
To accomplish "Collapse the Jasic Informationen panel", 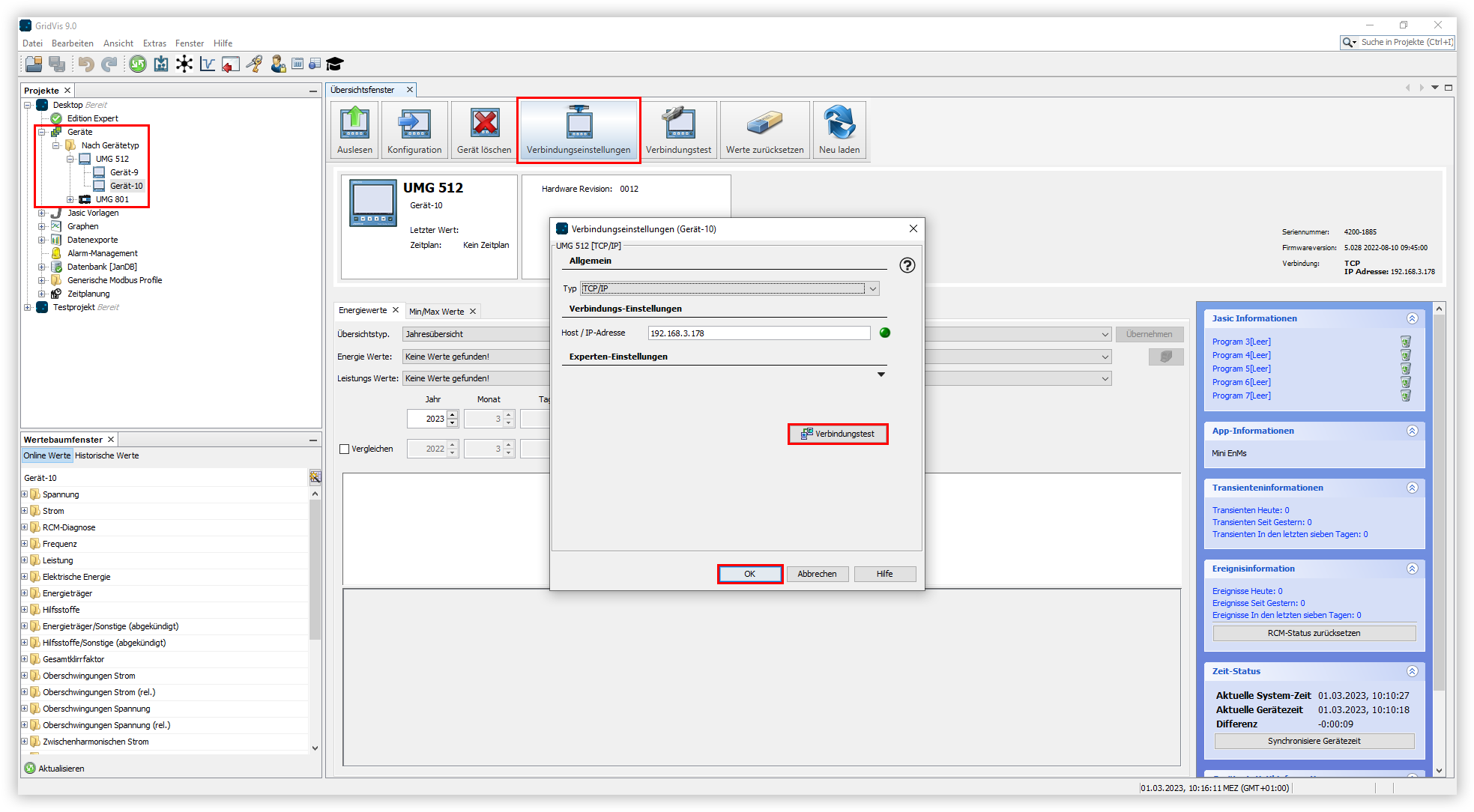I will coord(1413,318).
